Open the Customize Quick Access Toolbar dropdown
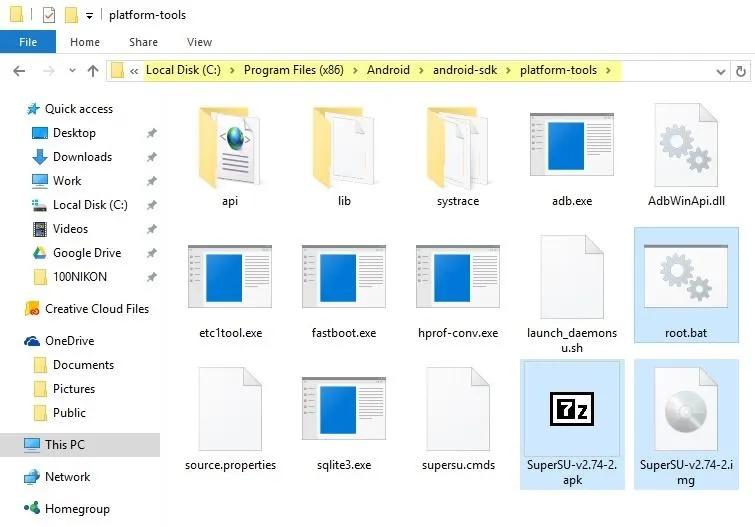Image resolution: width=755 pixels, height=527 pixels. [x=90, y=16]
